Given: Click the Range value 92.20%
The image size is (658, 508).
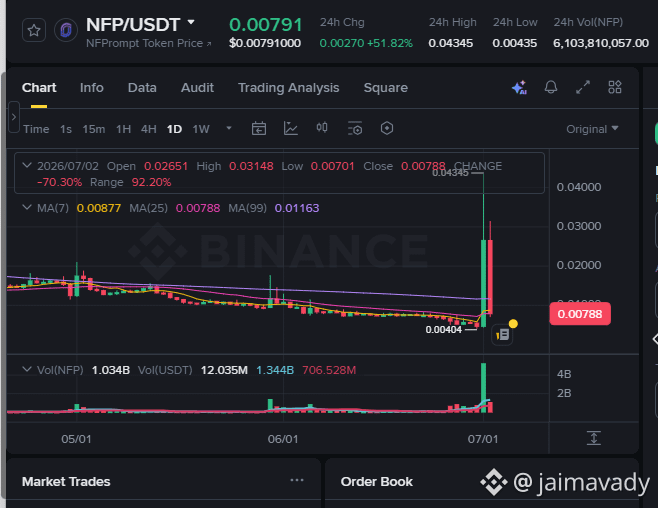Looking at the screenshot, I should coord(151,182).
